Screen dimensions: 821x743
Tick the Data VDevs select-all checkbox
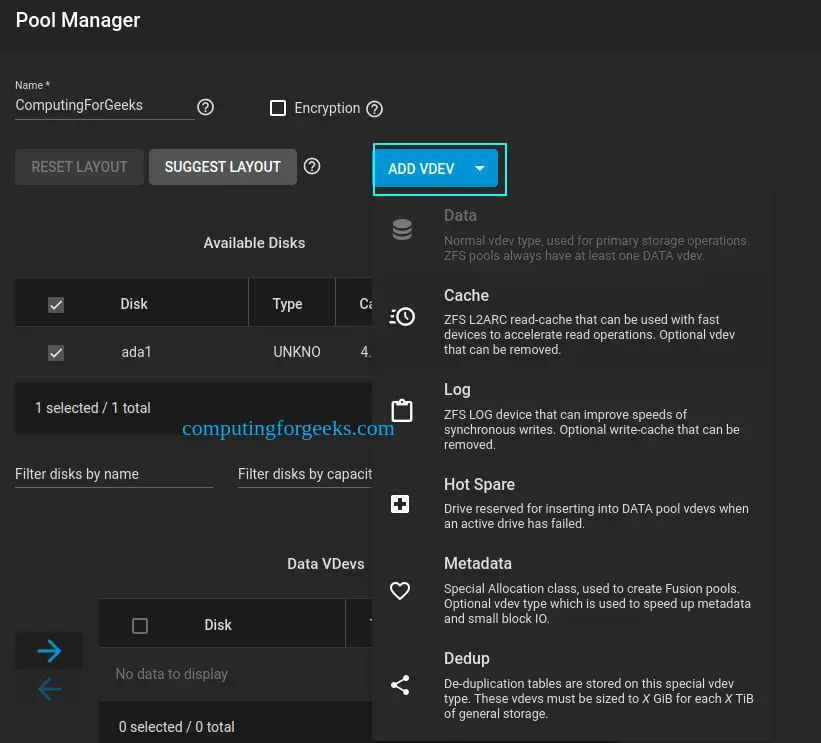[140, 626]
